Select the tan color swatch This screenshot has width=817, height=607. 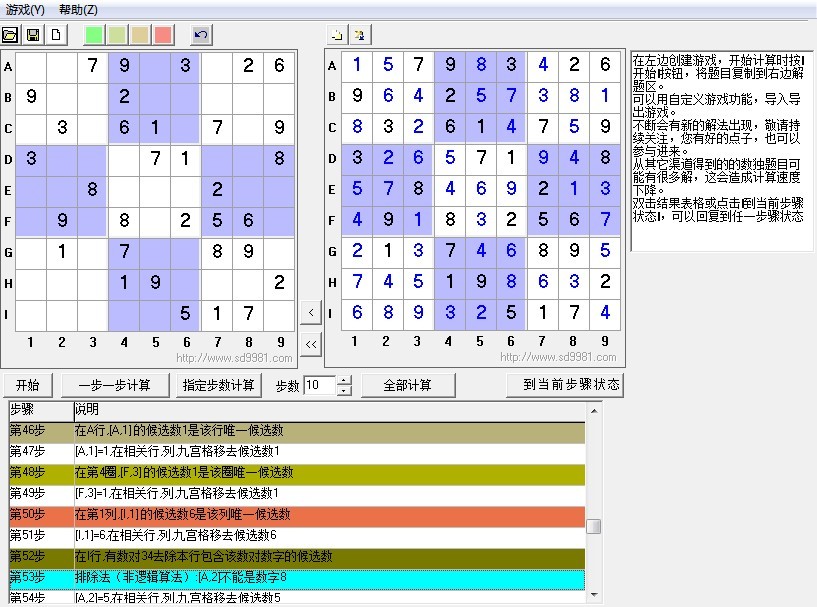pyautogui.click(x=139, y=33)
